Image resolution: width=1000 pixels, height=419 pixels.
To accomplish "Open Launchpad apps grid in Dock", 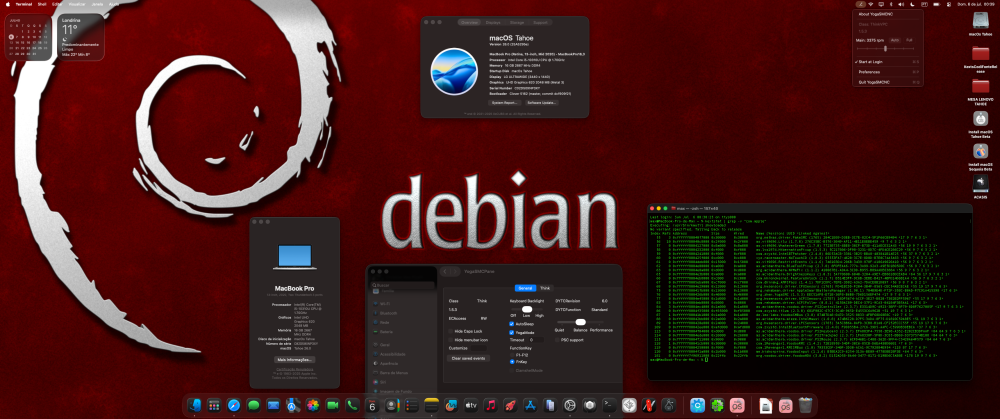I will (214, 405).
